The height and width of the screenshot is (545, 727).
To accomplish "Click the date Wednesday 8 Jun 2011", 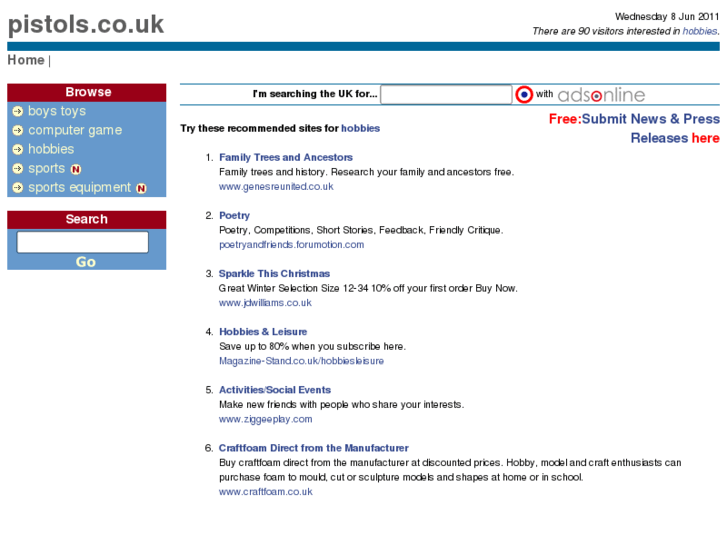I will point(667,17).
